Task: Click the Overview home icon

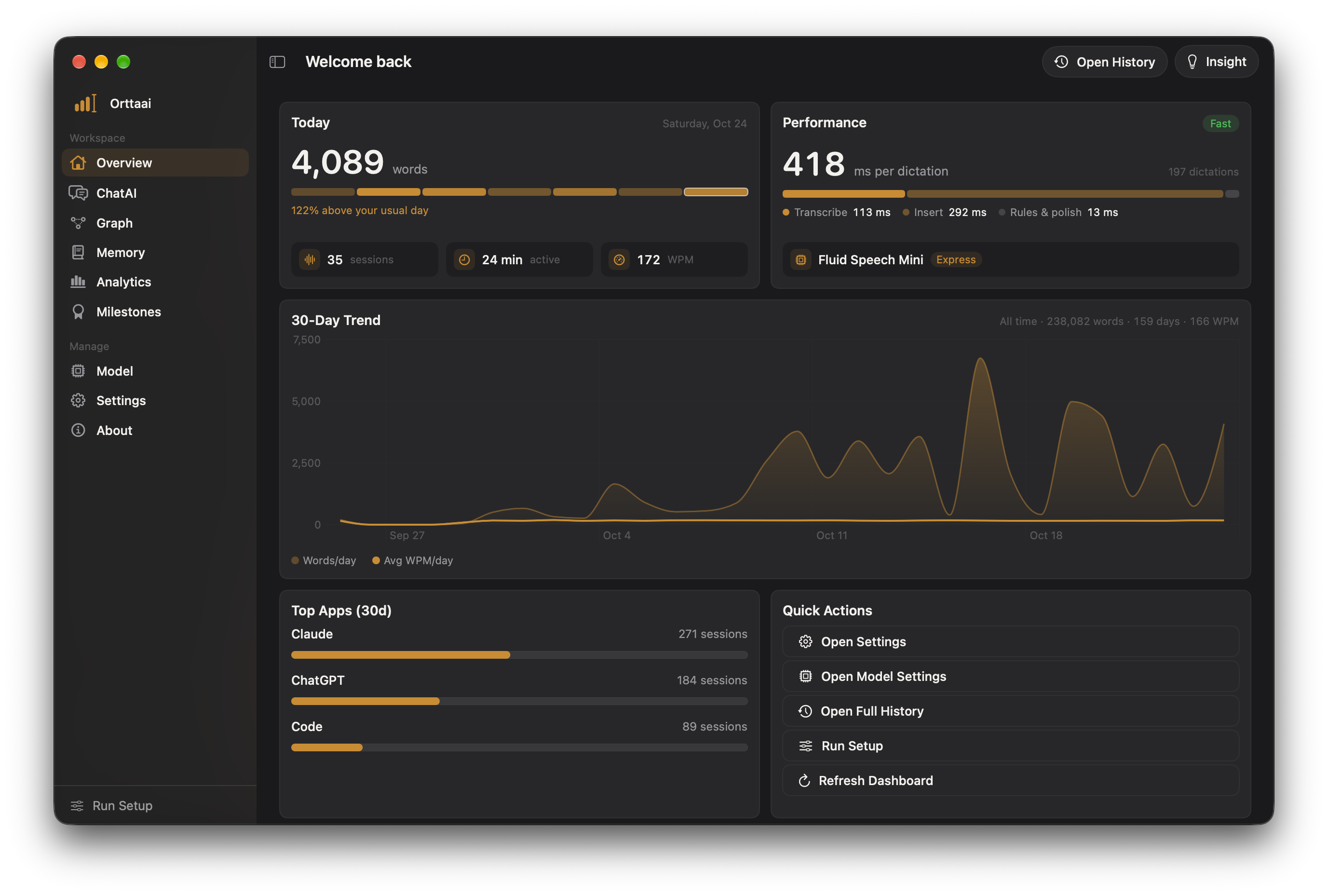Action: pyautogui.click(x=78, y=163)
